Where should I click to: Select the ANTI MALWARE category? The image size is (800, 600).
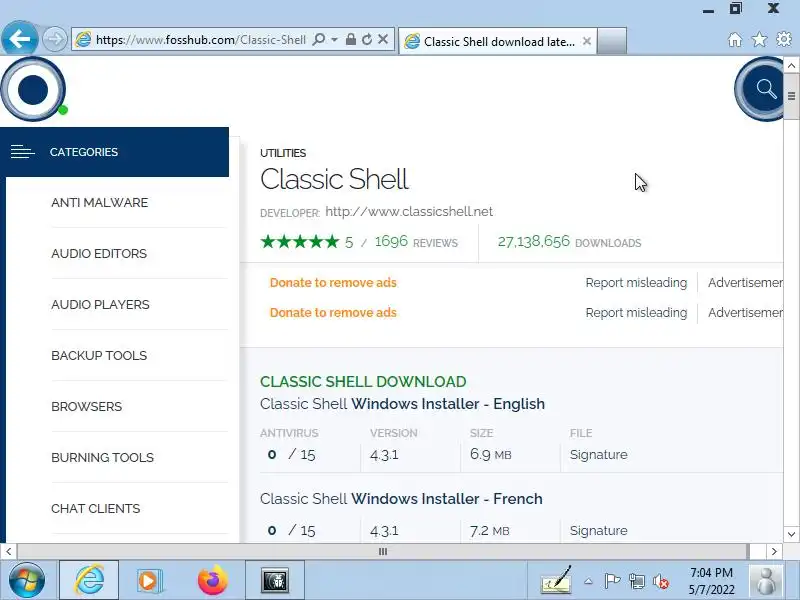(99, 203)
